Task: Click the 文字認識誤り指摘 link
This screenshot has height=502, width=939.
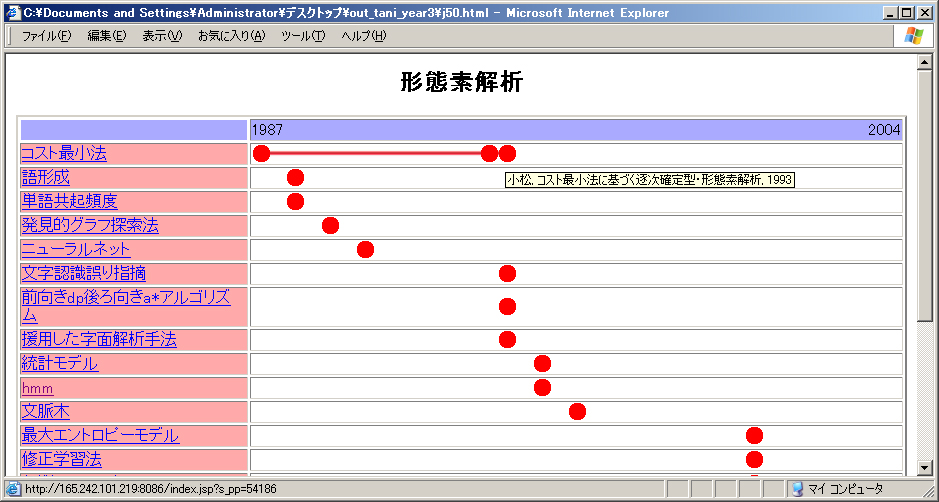Action: pyautogui.click(x=86, y=273)
